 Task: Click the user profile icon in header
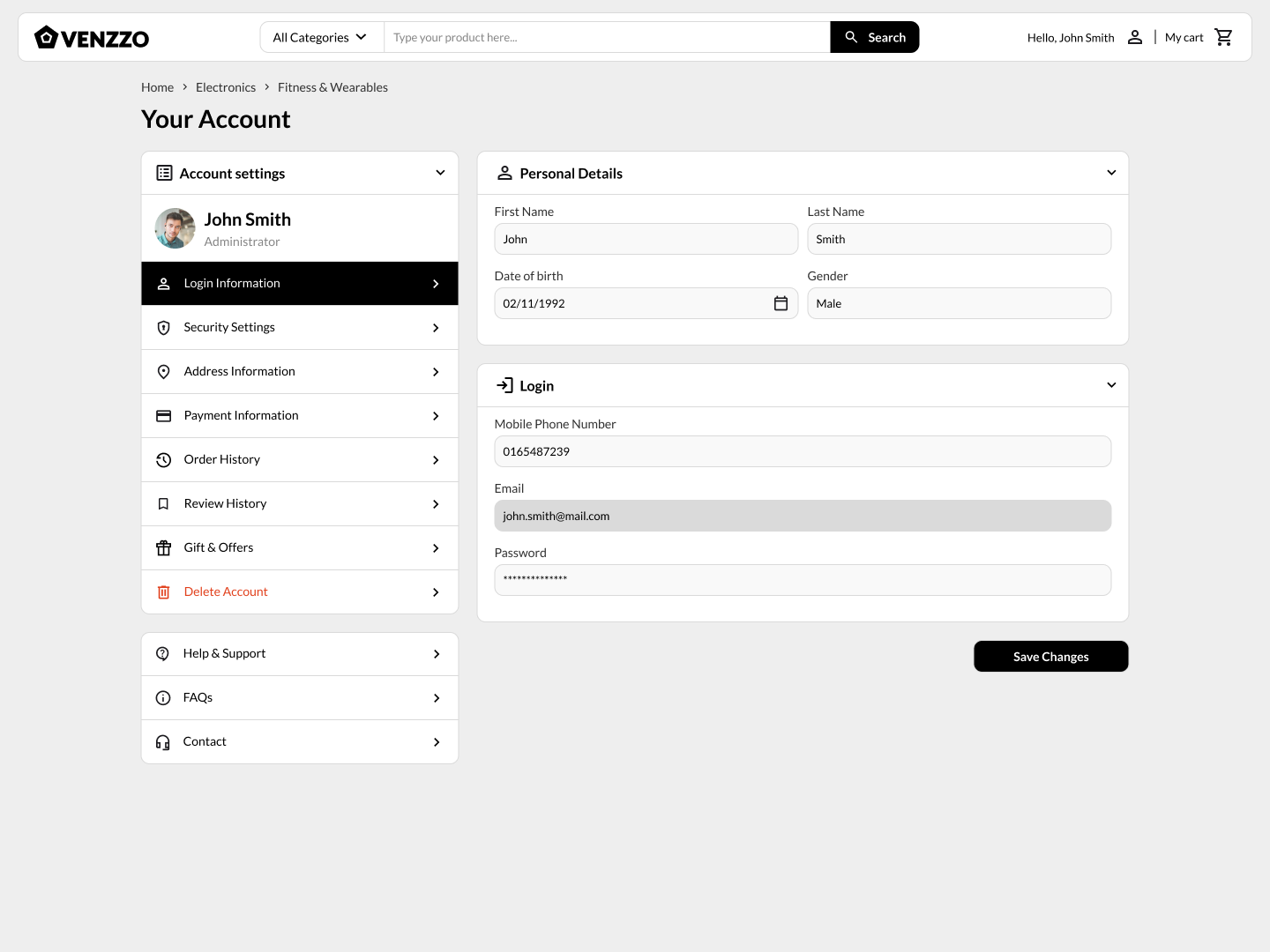[x=1135, y=37]
